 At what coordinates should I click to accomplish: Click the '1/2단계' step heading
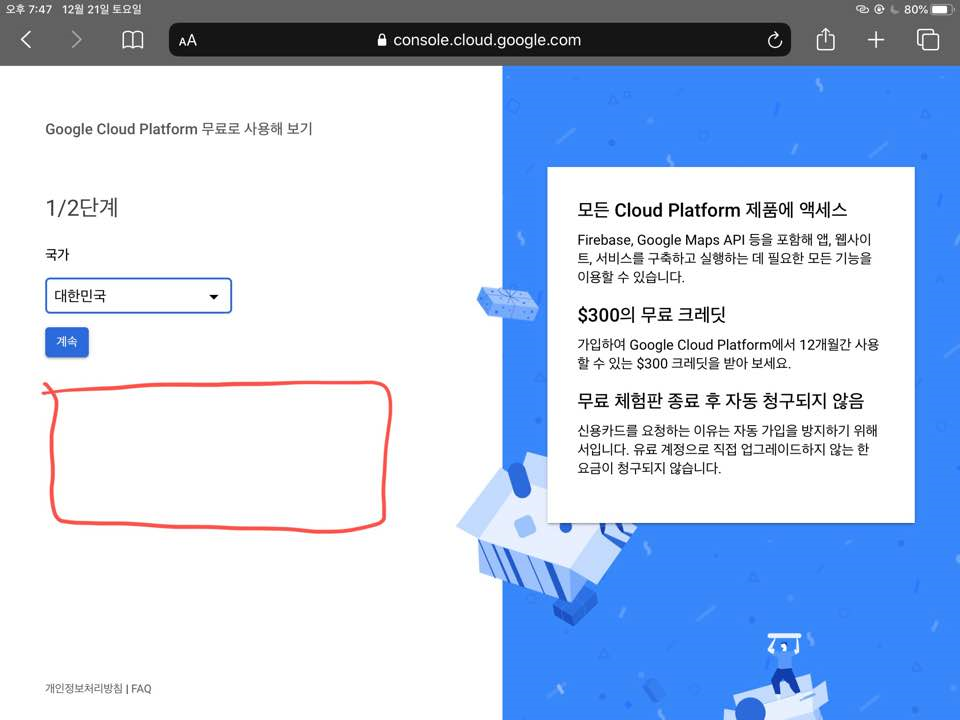pyautogui.click(x=81, y=208)
